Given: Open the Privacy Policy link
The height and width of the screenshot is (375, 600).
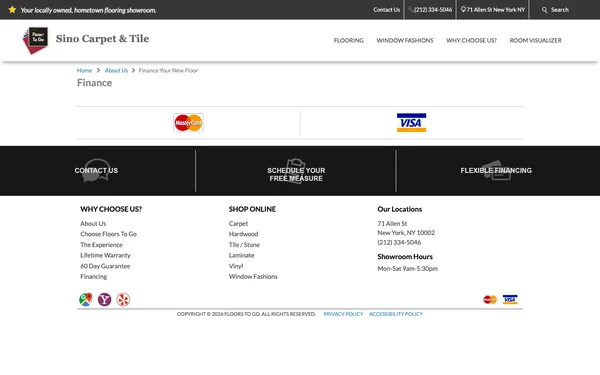Looking at the screenshot, I should pyautogui.click(x=343, y=314).
